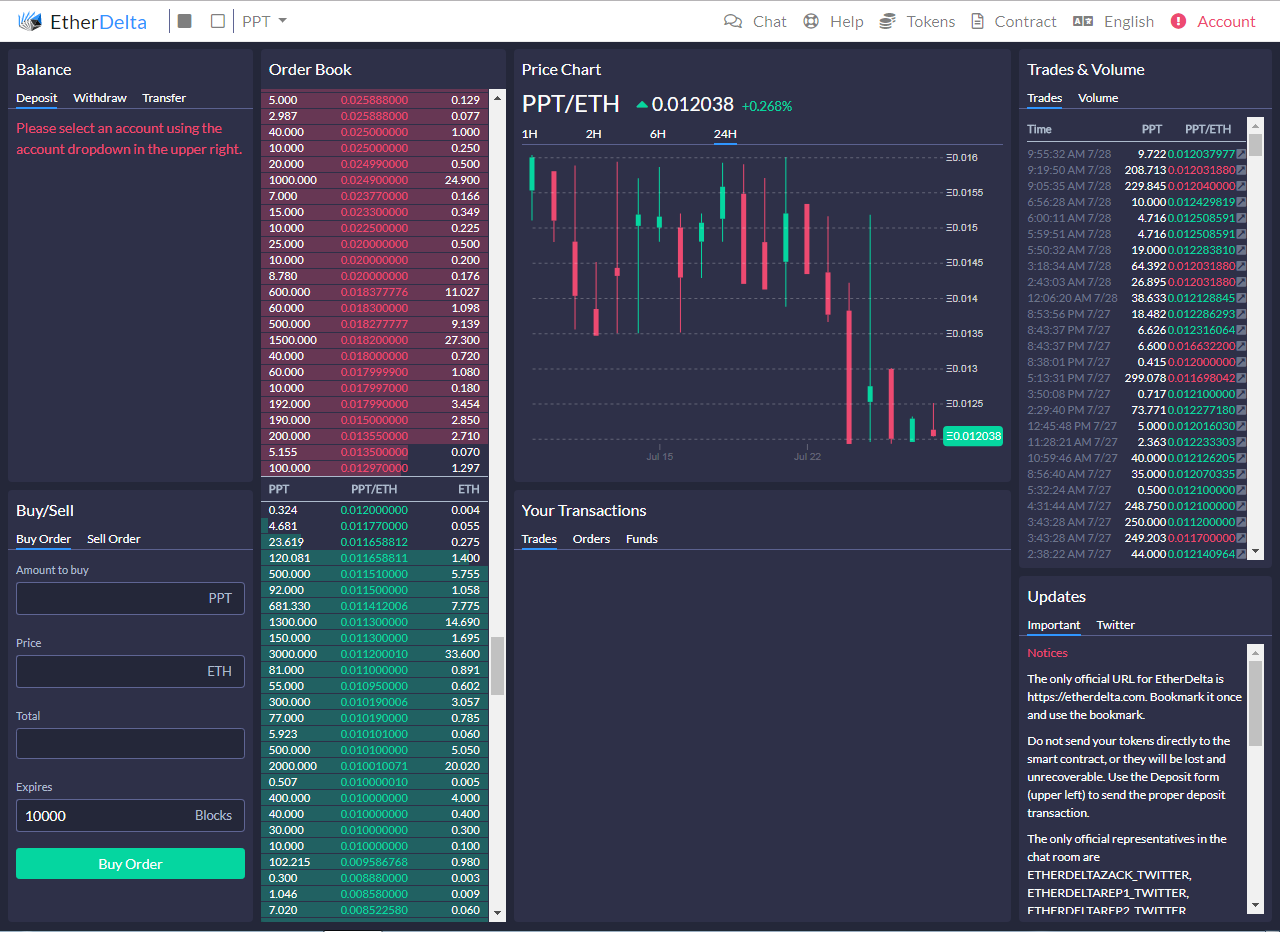Switch to the Sell Order tab
This screenshot has height=932, width=1280.
pyautogui.click(x=114, y=539)
